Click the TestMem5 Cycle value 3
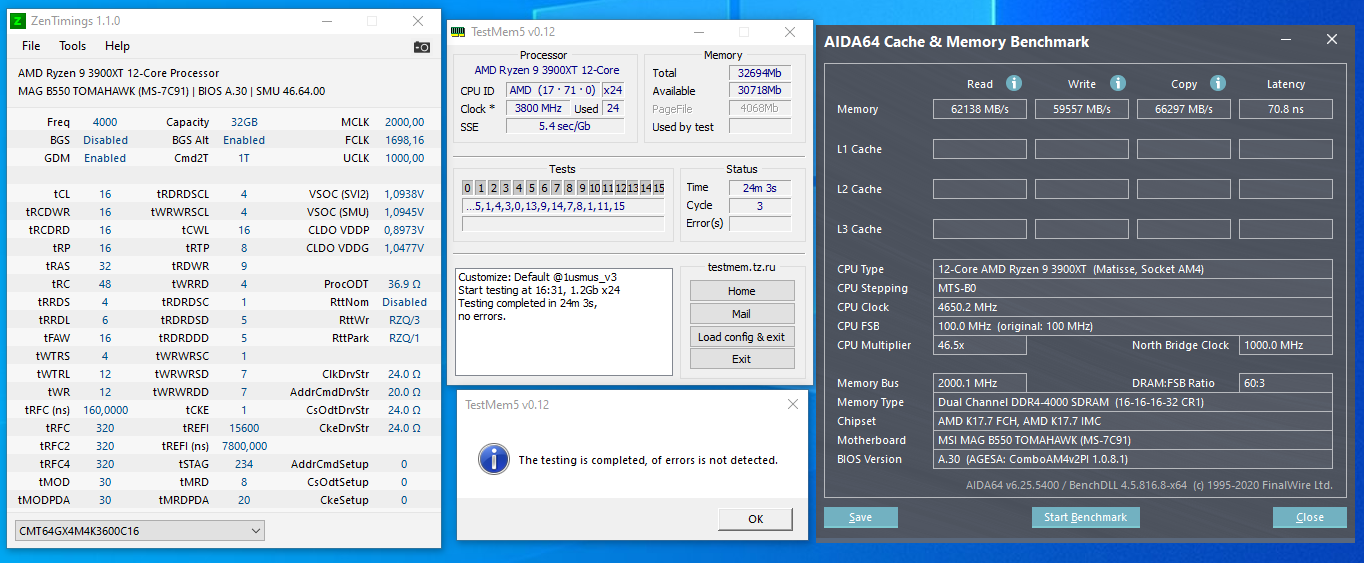Screen dimensions: 1364x563 point(760,205)
